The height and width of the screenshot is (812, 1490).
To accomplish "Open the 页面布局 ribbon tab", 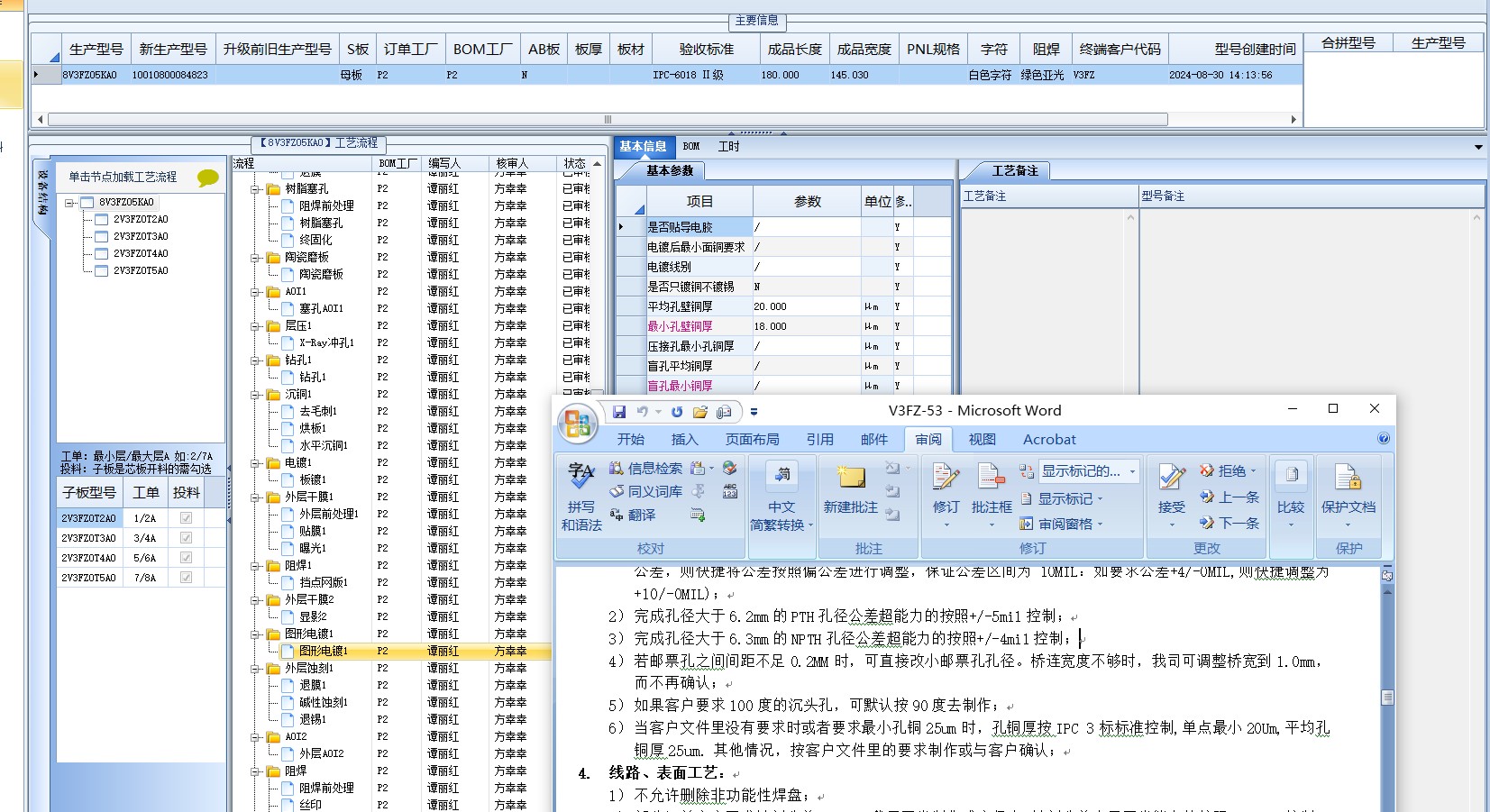I will tap(753, 439).
